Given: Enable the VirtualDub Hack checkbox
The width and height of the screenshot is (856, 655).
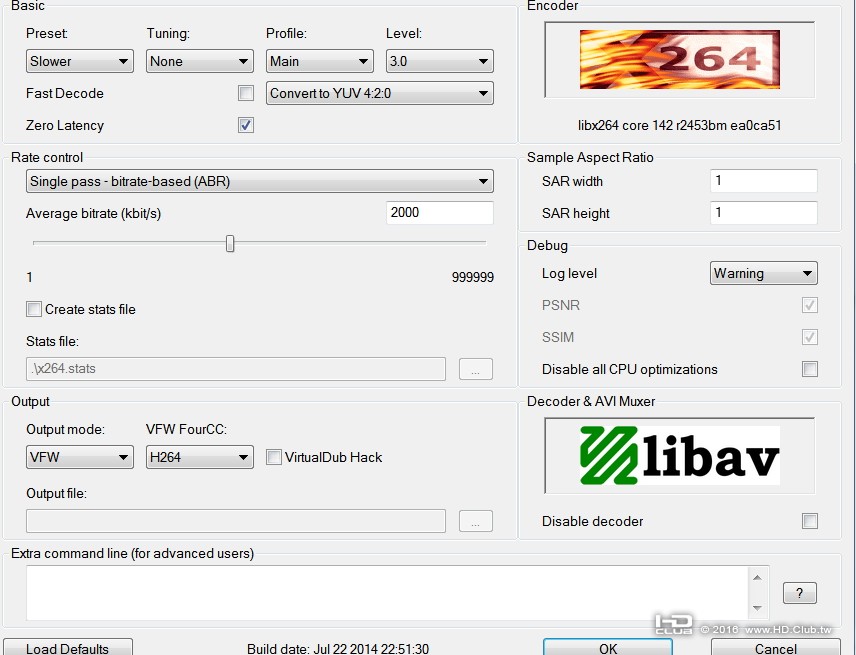Looking at the screenshot, I should pyautogui.click(x=274, y=457).
